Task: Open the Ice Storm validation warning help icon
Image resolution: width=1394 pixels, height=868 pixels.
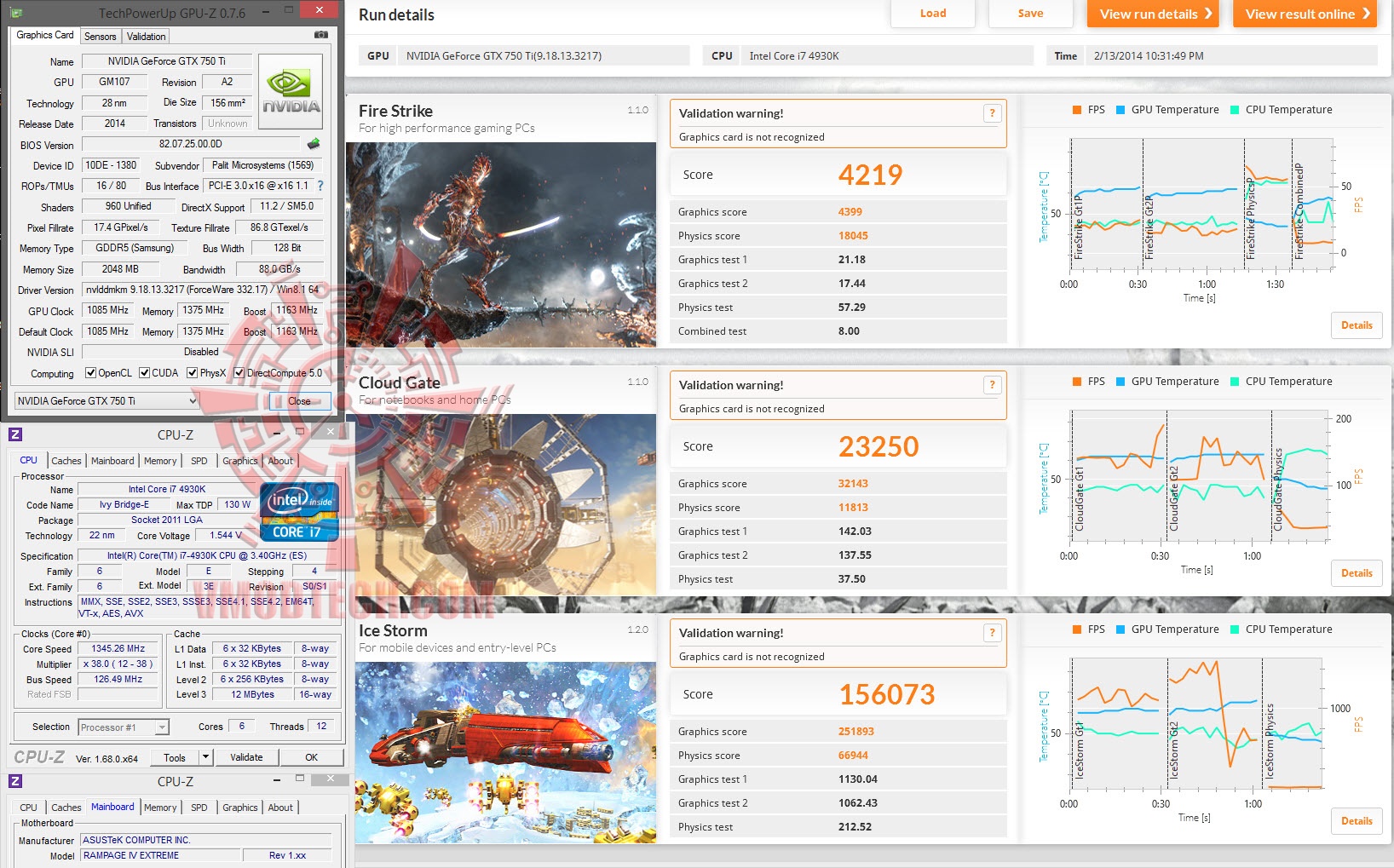Action: coord(992,633)
